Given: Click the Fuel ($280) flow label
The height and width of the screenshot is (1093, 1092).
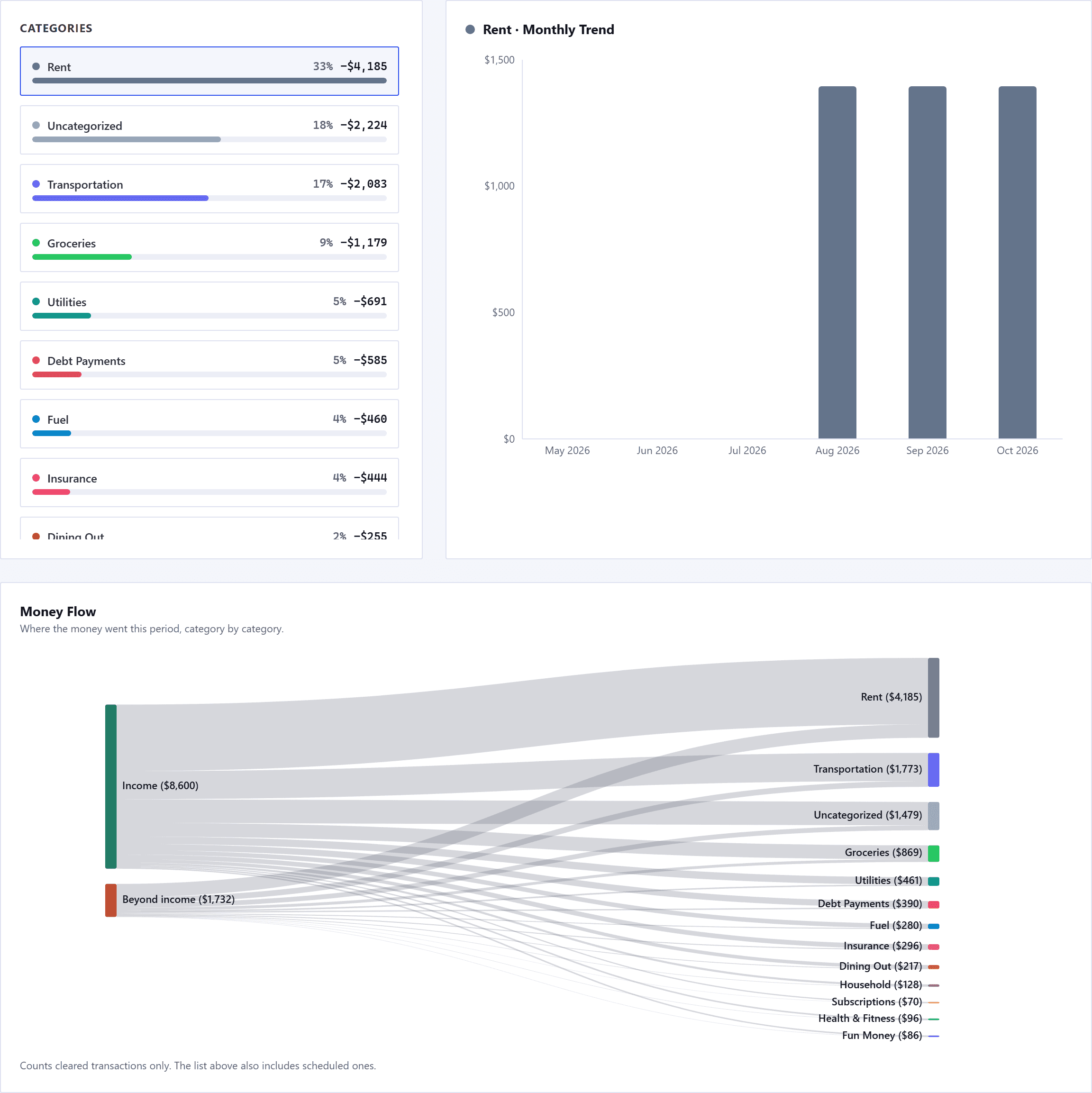Looking at the screenshot, I should coord(896,926).
